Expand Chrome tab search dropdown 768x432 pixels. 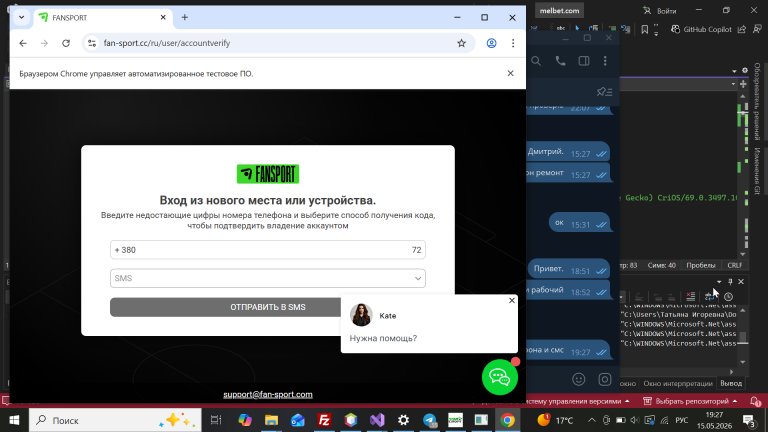tap(22, 17)
